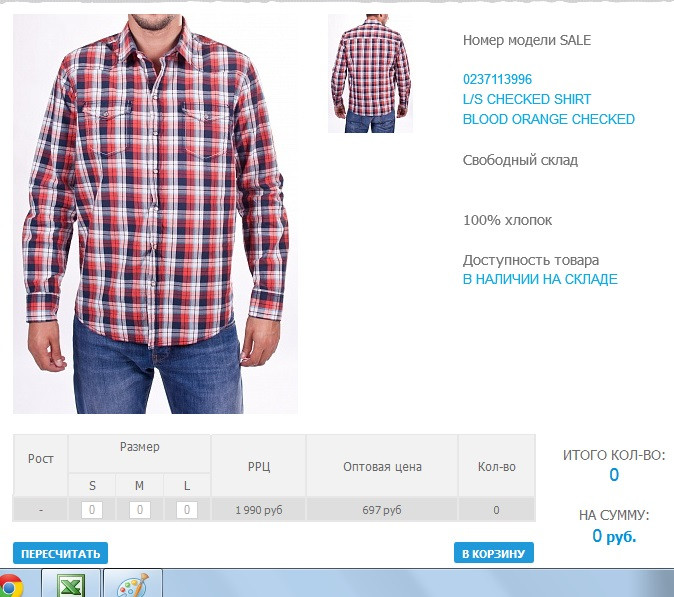This screenshot has height=597, width=674.
Task: Open the L/S CHECKED SHIRT link
Action: [527, 99]
